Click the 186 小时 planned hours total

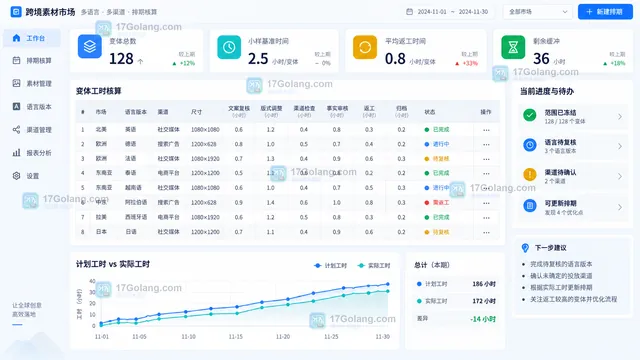point(484,284)
